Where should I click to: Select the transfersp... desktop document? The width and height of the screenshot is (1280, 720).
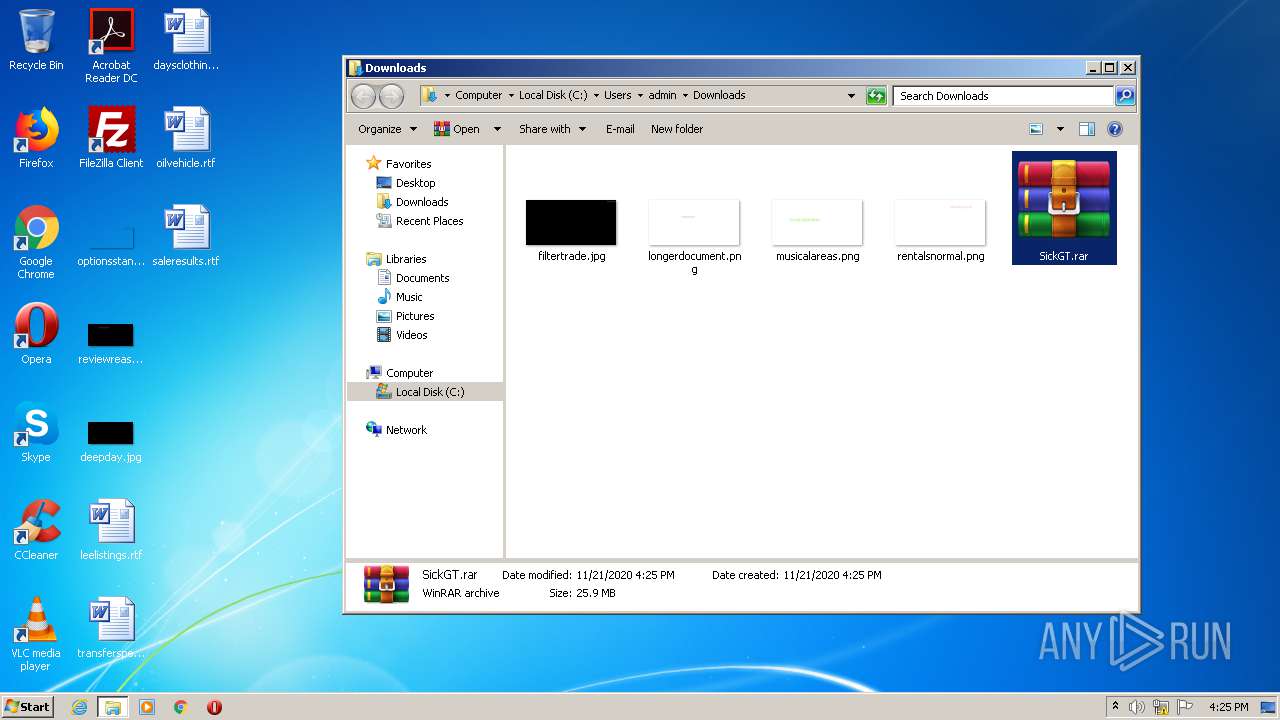pos(111,628)
